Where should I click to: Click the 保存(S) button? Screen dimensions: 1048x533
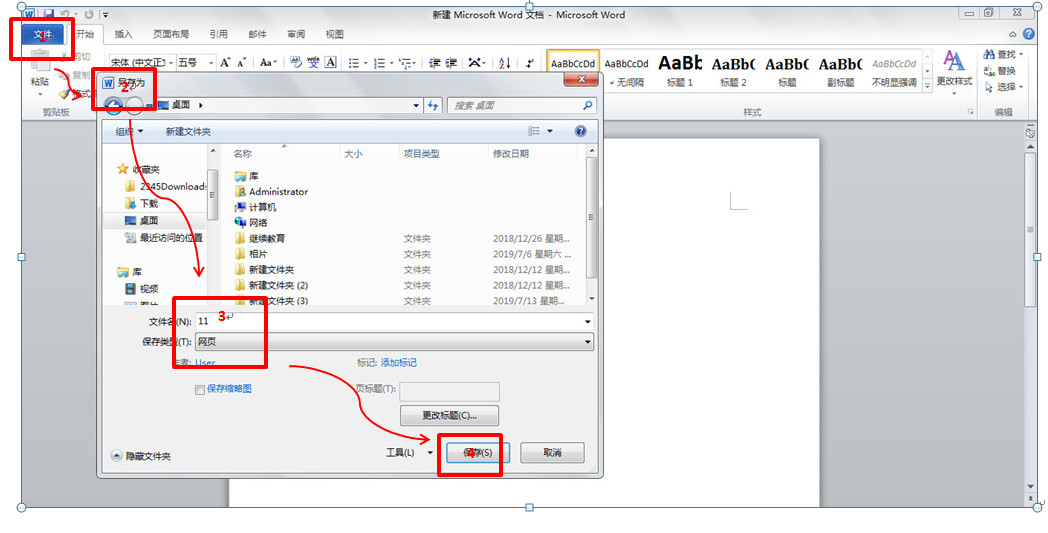[477, 453]
